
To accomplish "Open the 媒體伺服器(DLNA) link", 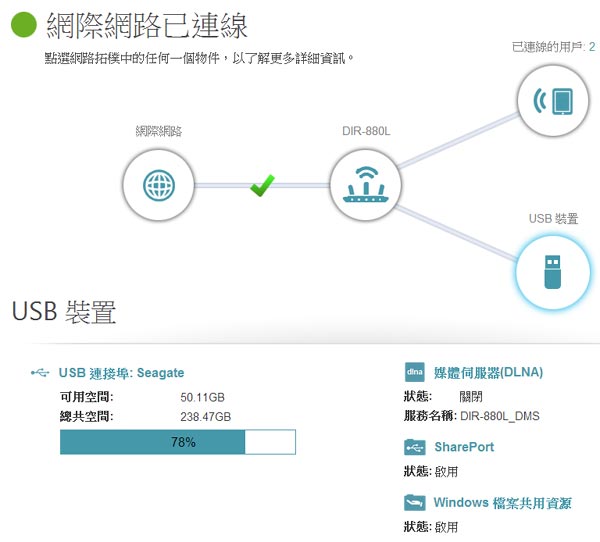I will point(488,372).
